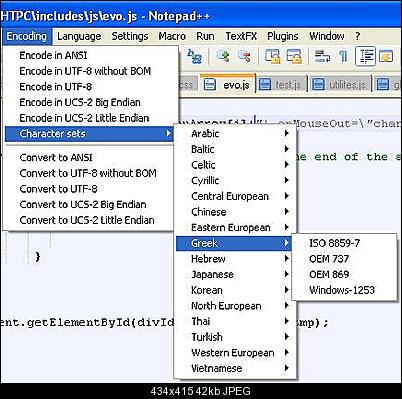Open the Find and Replace toolbar icon

tap(194, 56)
